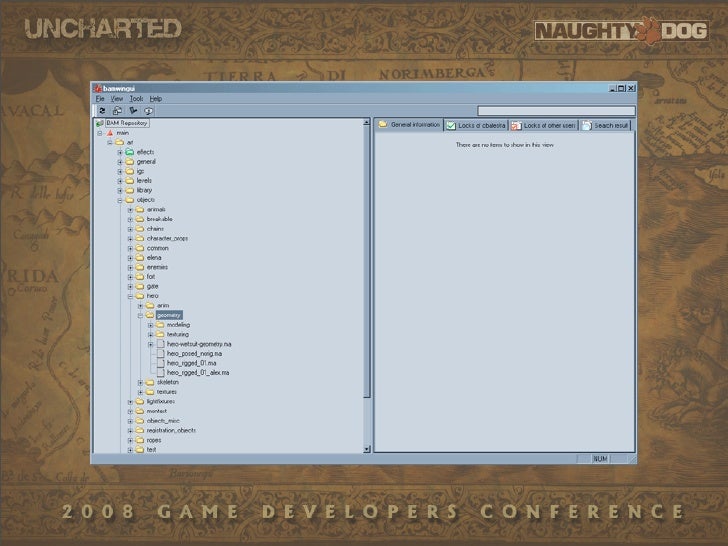The height and width of the screenshot is (546, 728).
Task: Click the folder icon beside elena
Action: (140, 258)
